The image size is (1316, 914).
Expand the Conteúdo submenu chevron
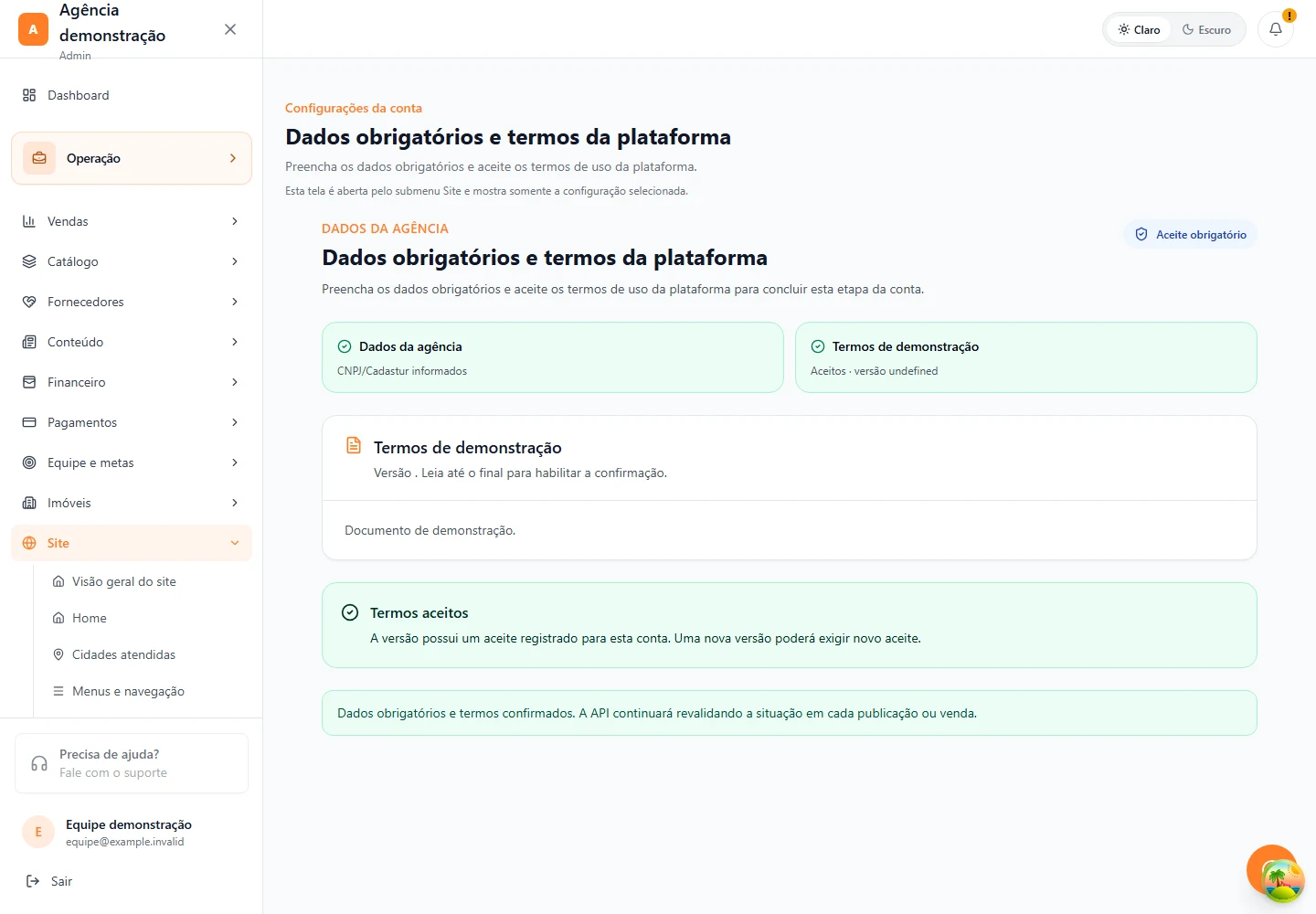coord(235,342)
